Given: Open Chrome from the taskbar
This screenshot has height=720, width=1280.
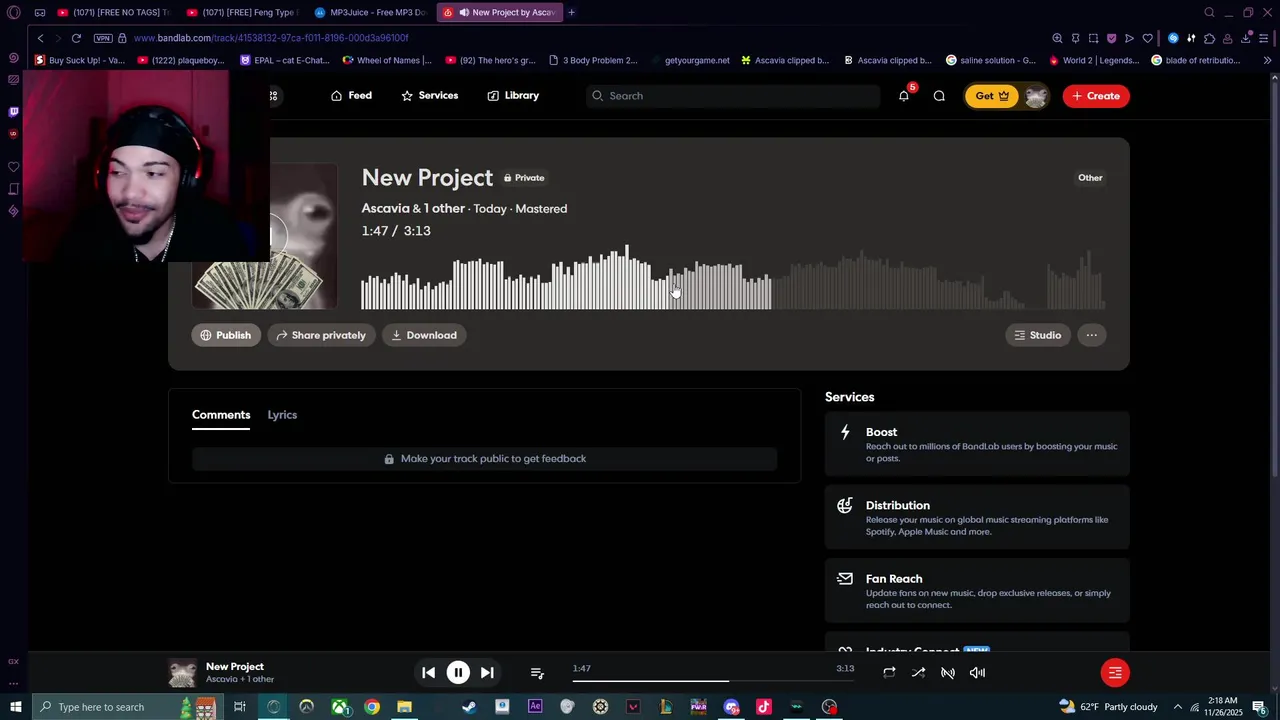Looking at the screenshot, I should 372,707.
